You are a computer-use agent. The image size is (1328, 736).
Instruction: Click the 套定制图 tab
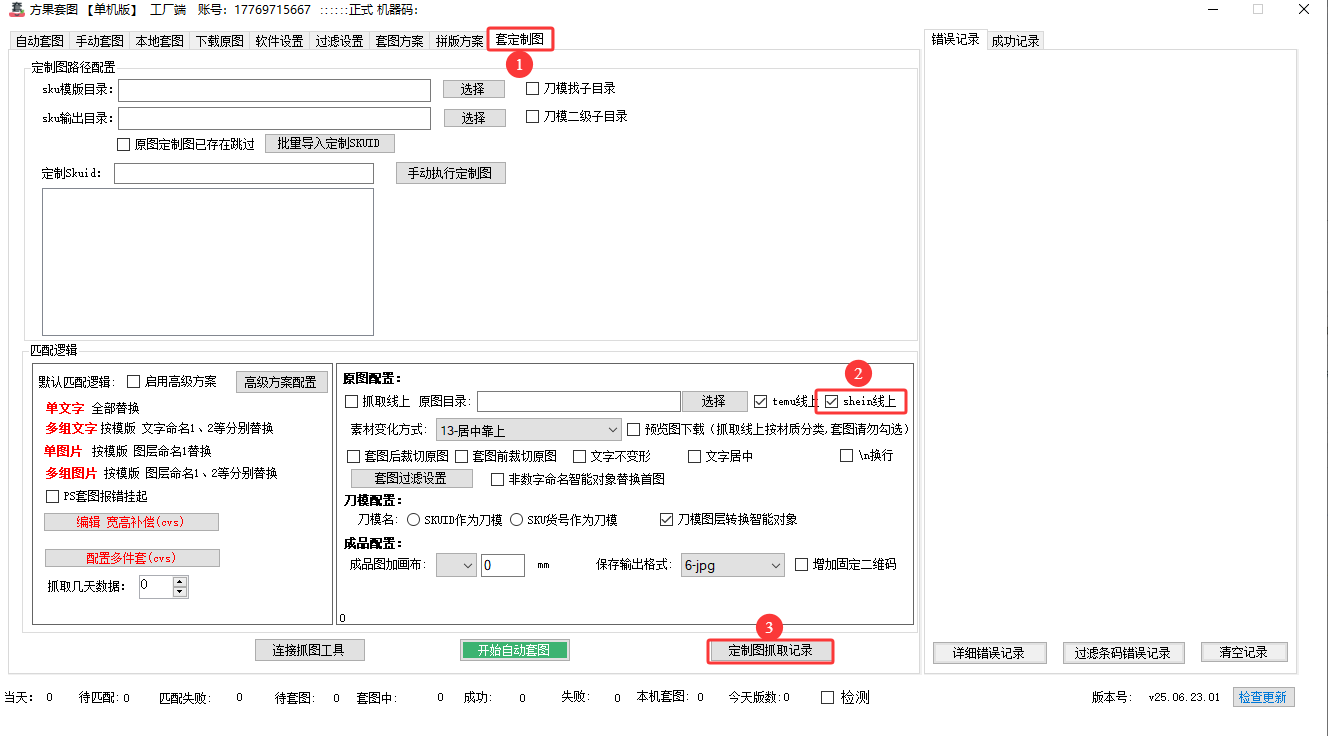(520, 39)
